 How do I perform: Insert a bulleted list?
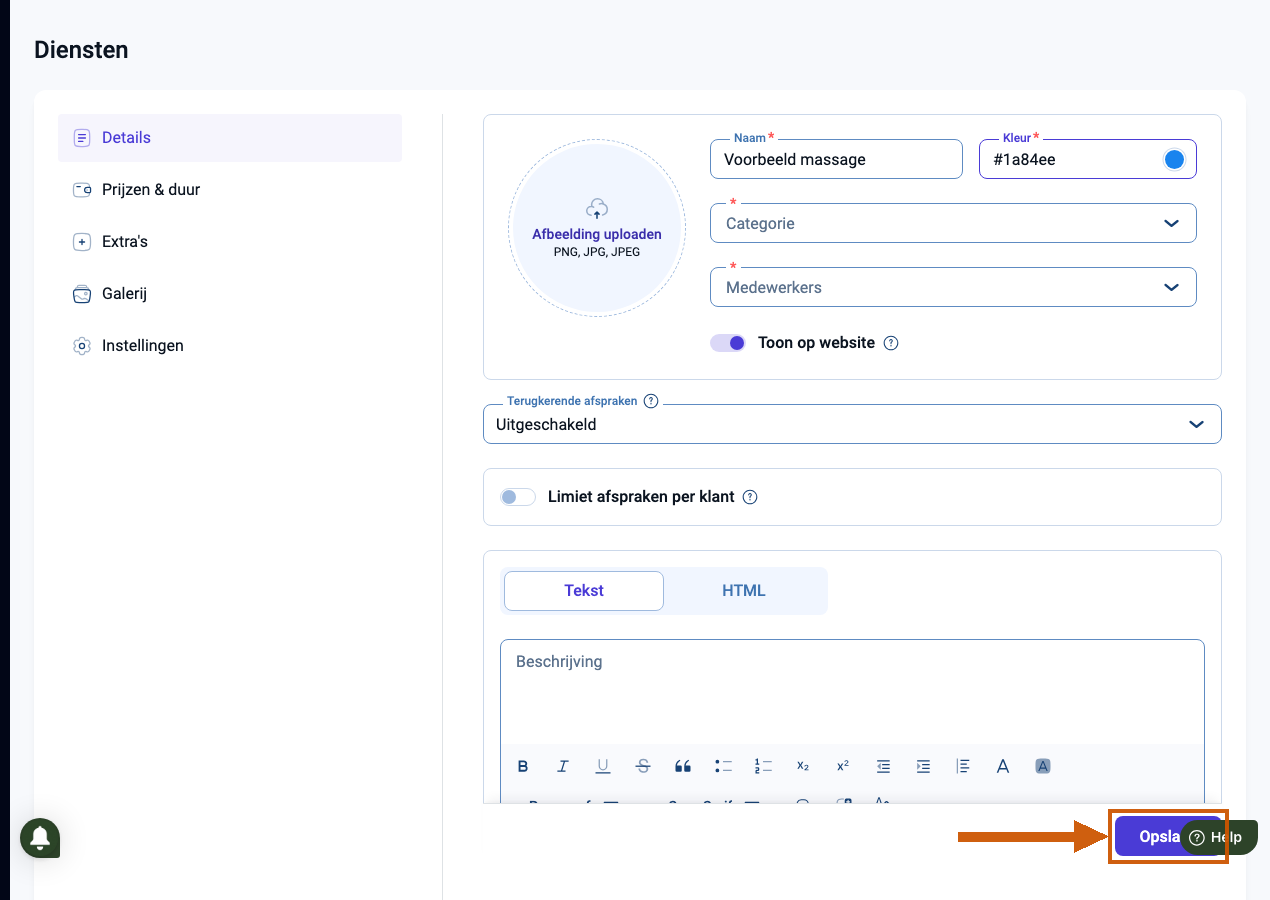[723, 767]
